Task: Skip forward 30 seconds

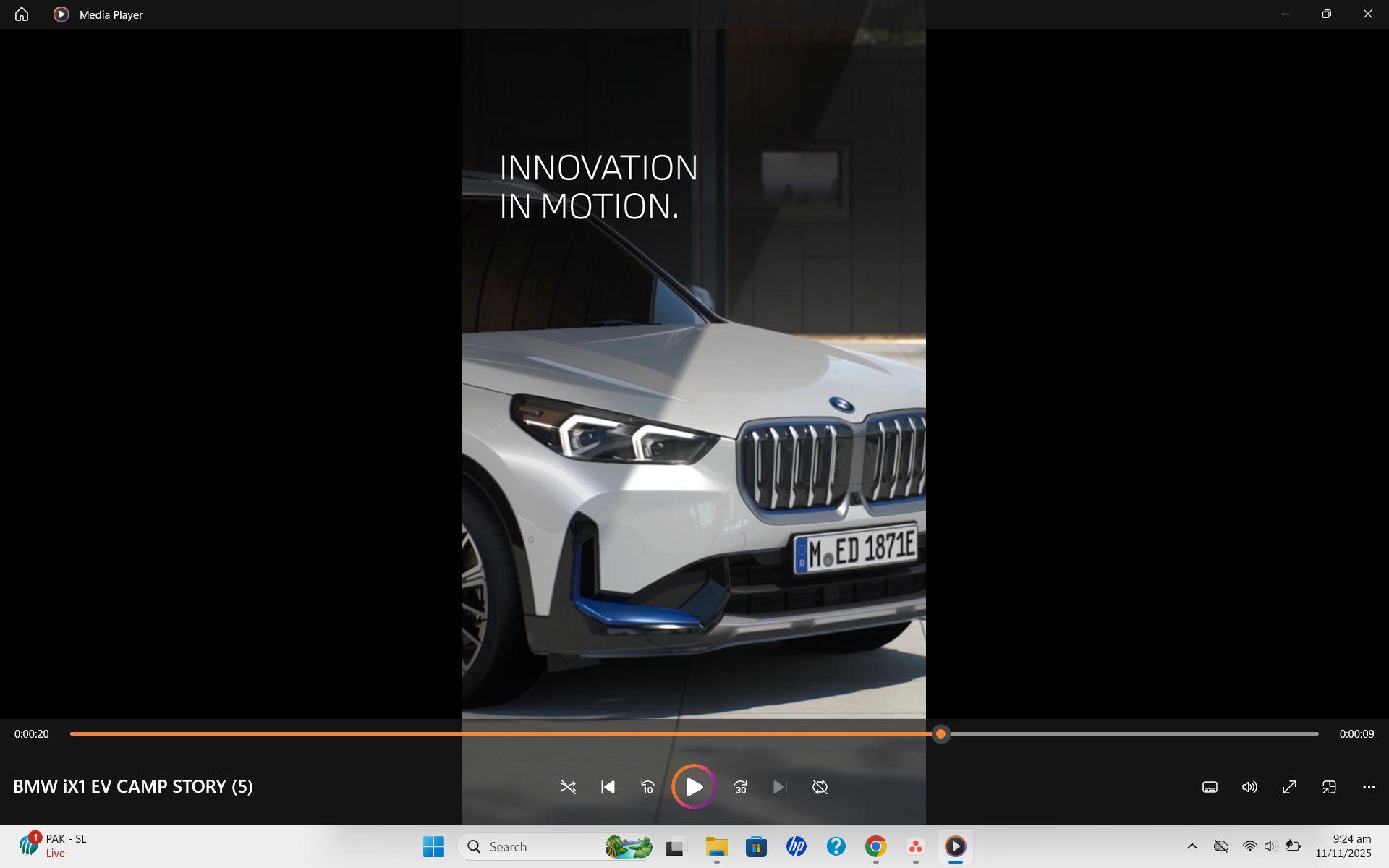Action: click(740, 787)
